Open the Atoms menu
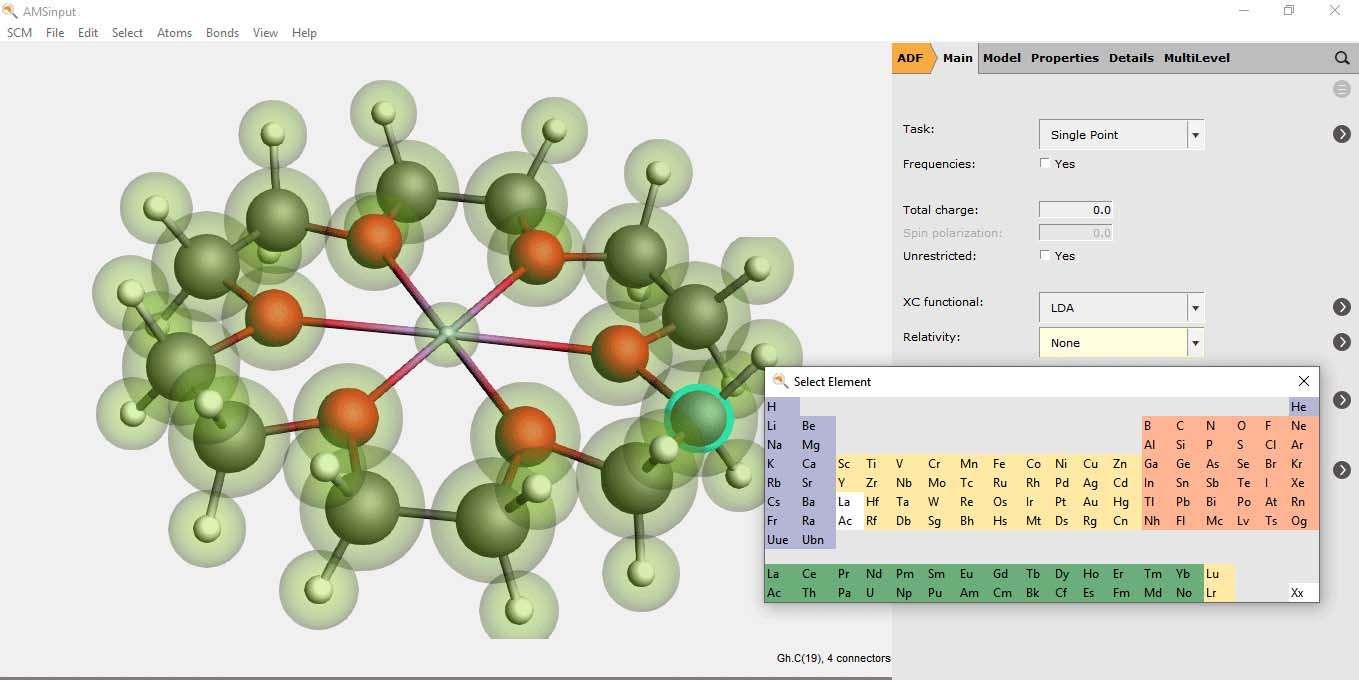Viewport: 1359px width, 680px height. pyautogui.click(x=174, y=33)
